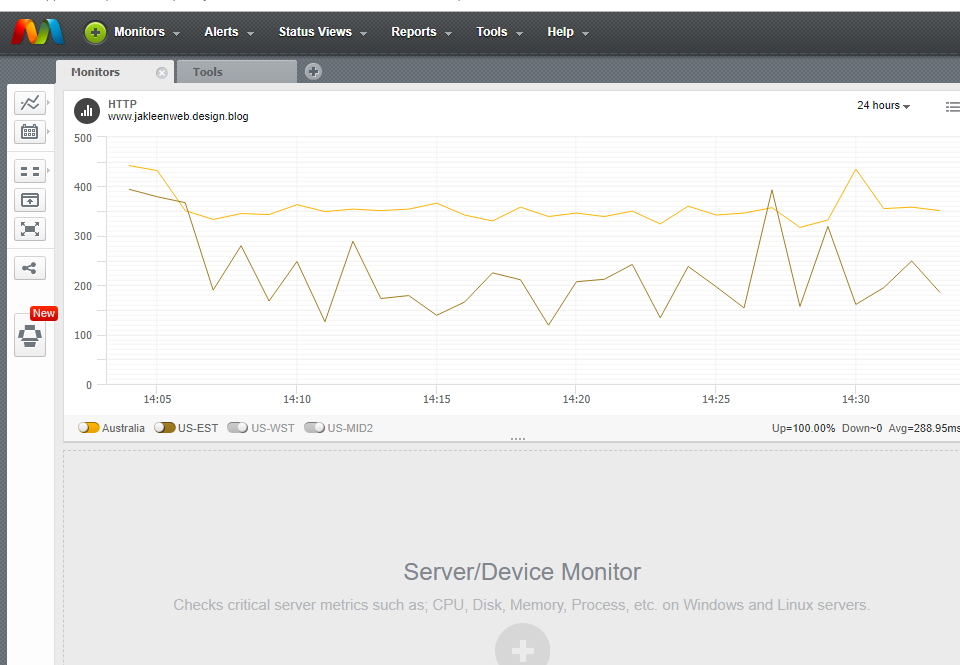This screenshot has height=665, width=960.
Task: Toggle the Australia location on the chart
Action: (x=88, y=427)
